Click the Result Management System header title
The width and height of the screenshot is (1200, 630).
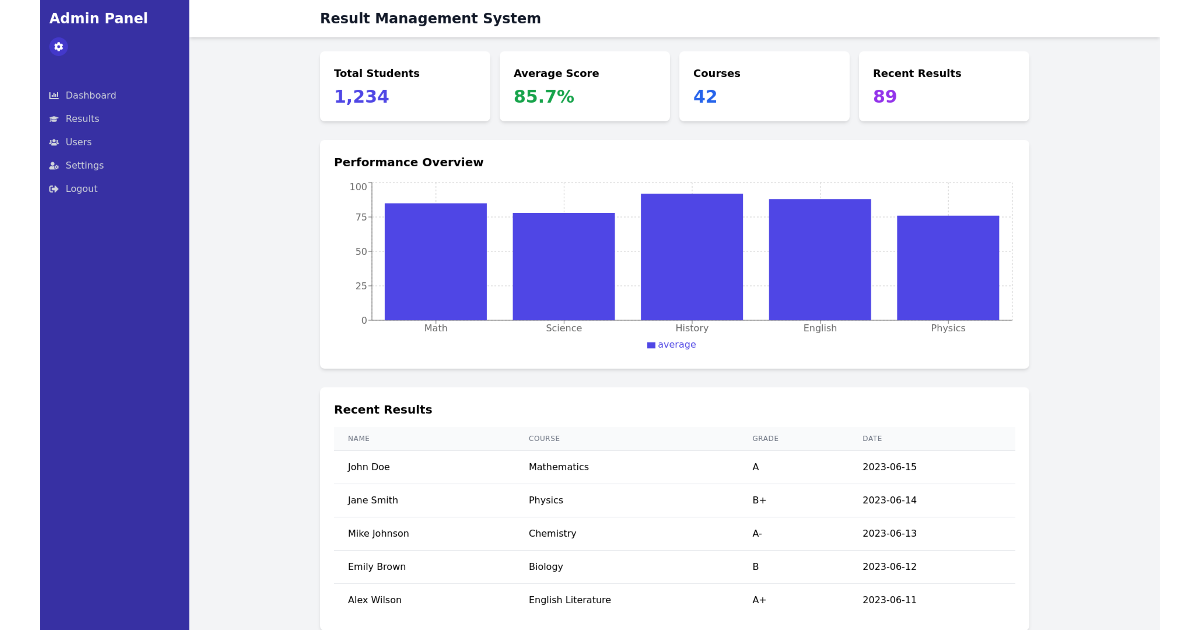(x=430, y=18)
